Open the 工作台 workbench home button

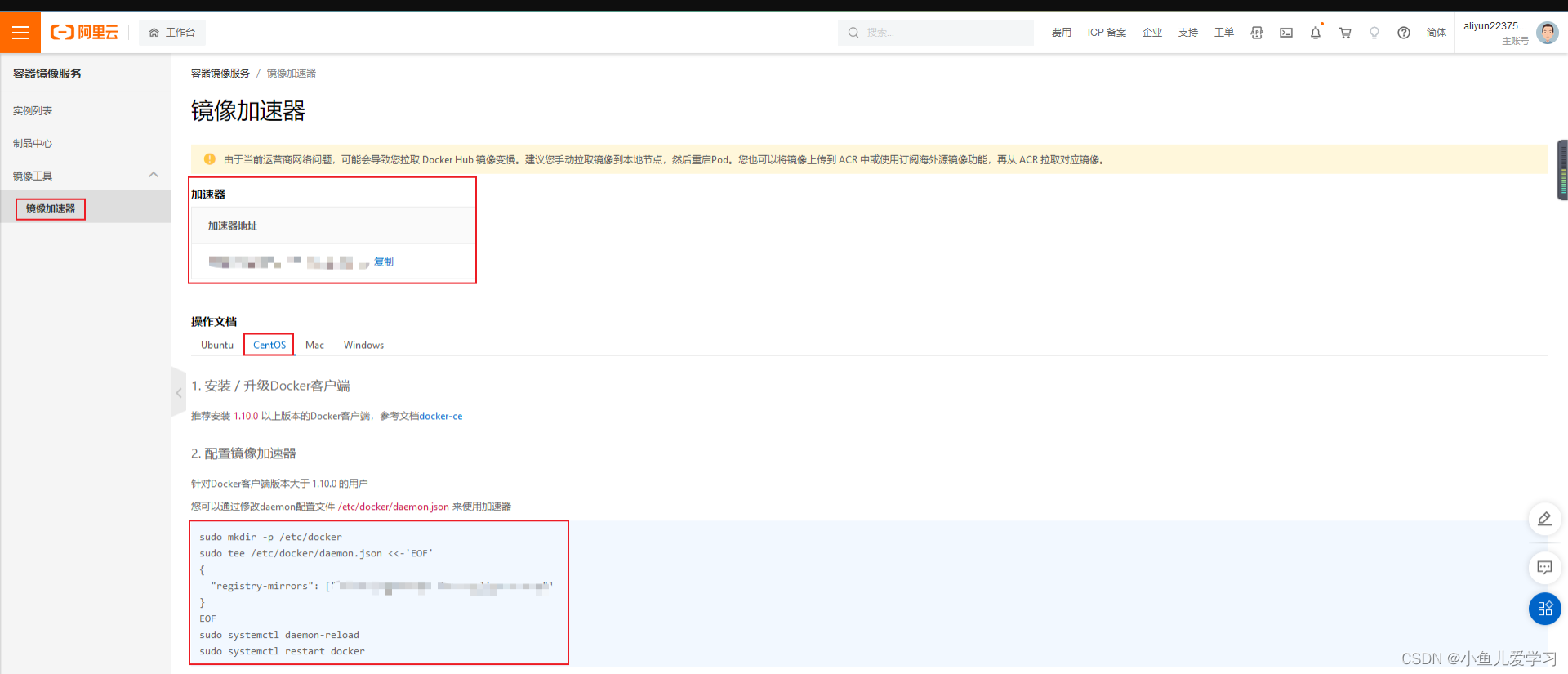[x=172, y=33]
